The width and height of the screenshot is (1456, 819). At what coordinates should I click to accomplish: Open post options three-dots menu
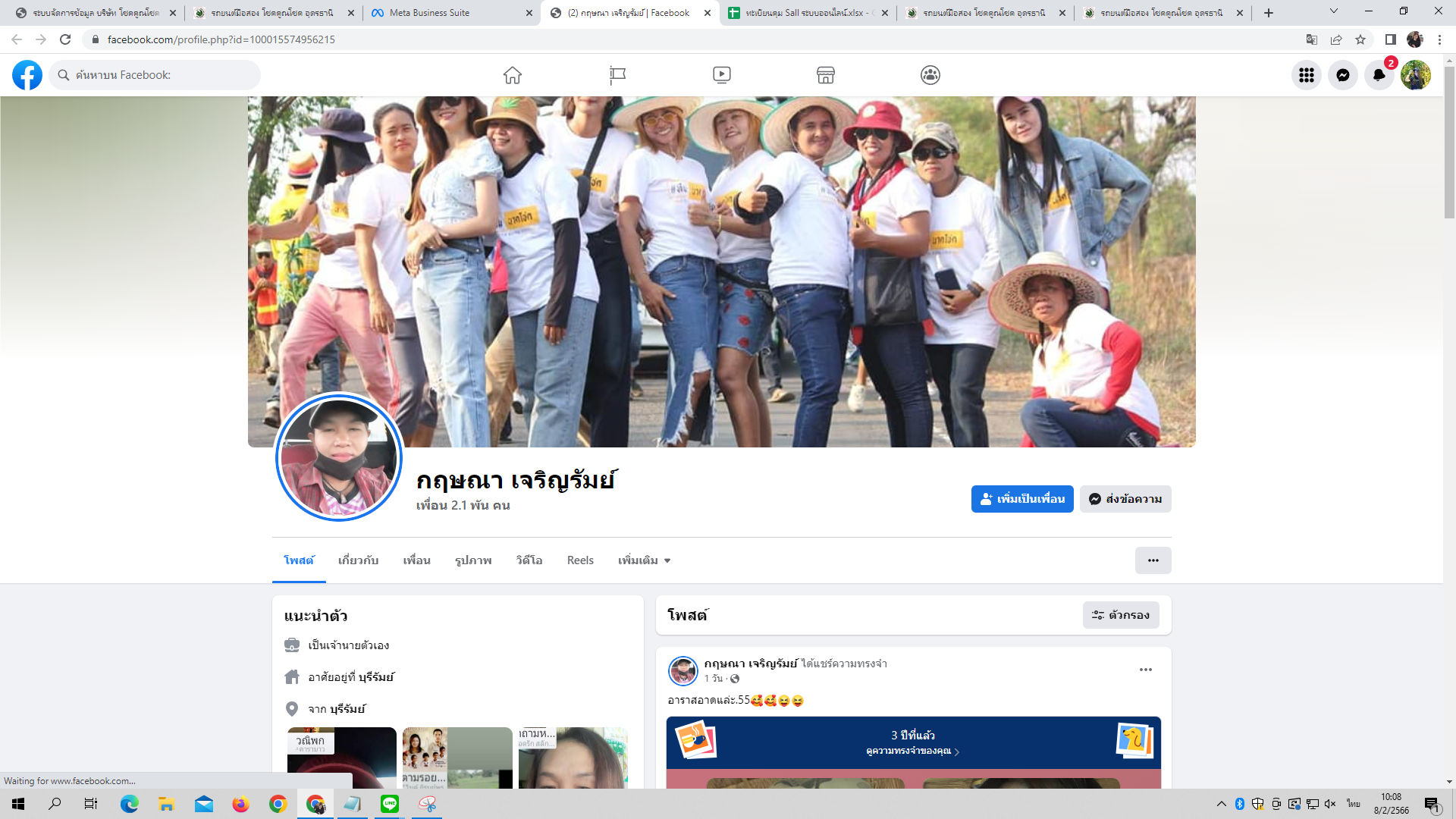tap(1146, 670)
